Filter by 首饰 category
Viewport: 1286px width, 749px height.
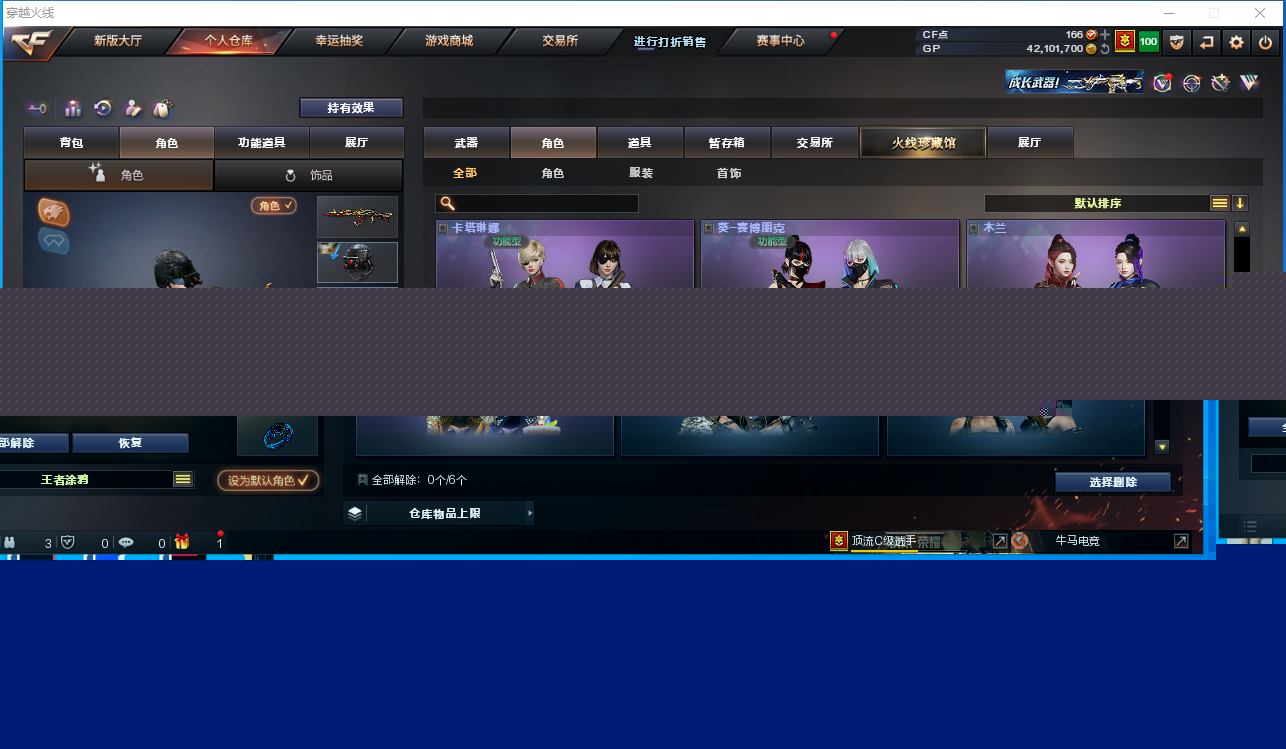(x=729, y=173)
